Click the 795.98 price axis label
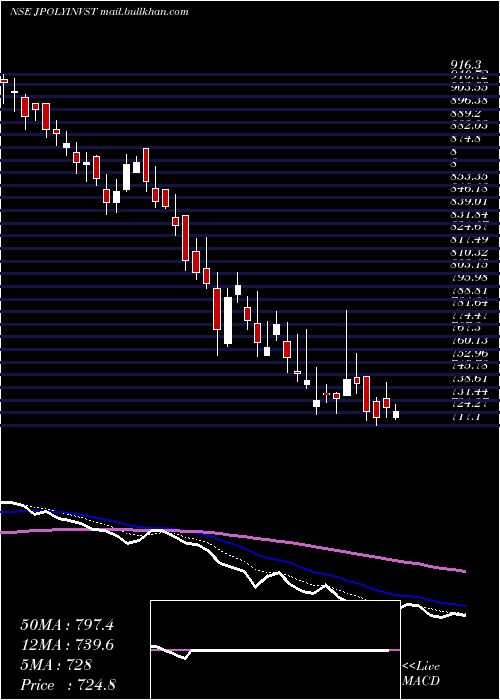500x700 pixels. 468,278
